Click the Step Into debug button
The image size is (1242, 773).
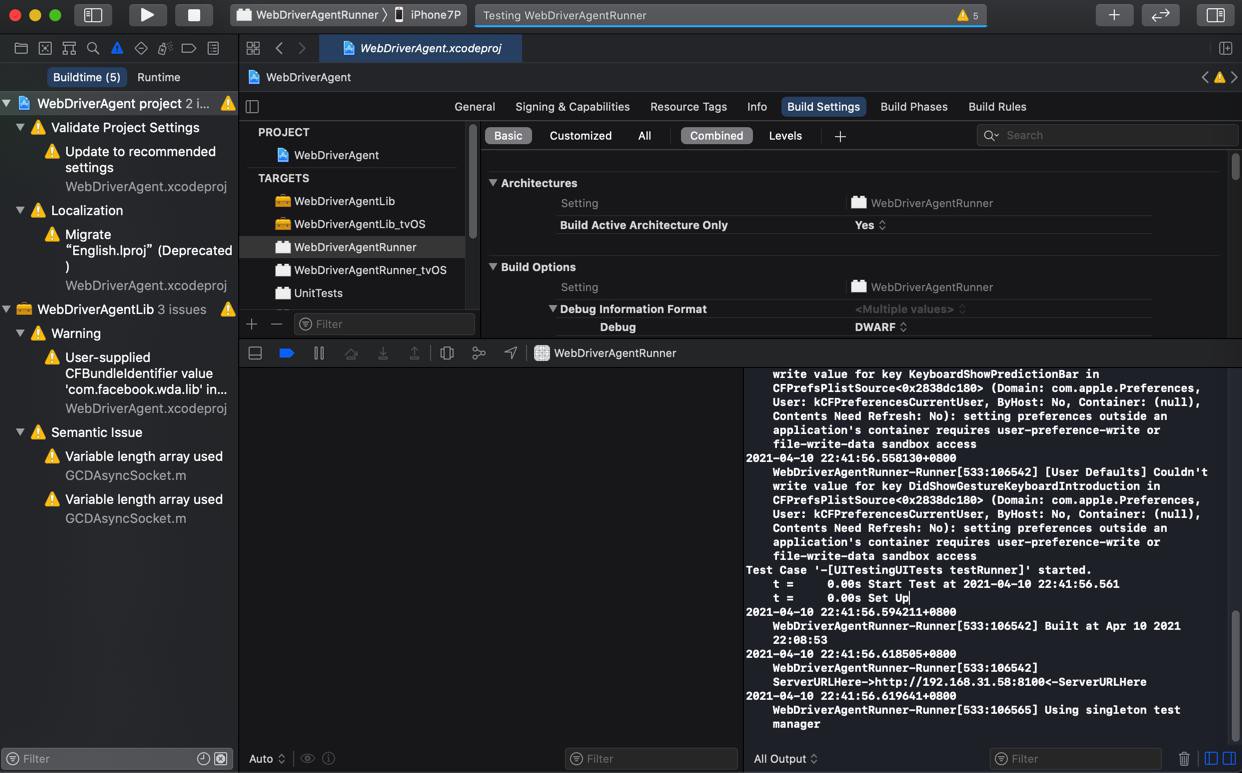[x=383, y=353]
